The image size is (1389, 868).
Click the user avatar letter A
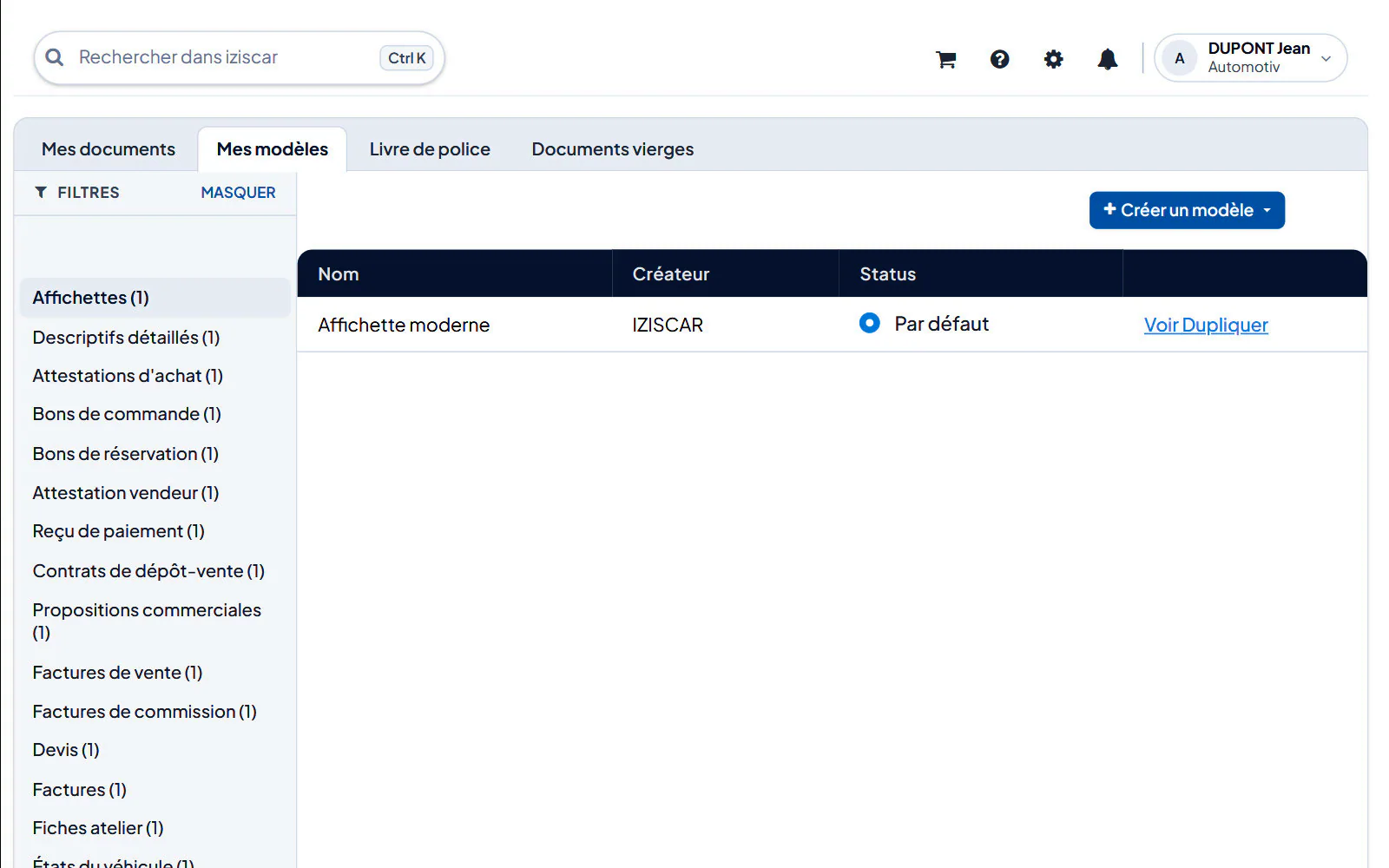(x=1180, y=58)
